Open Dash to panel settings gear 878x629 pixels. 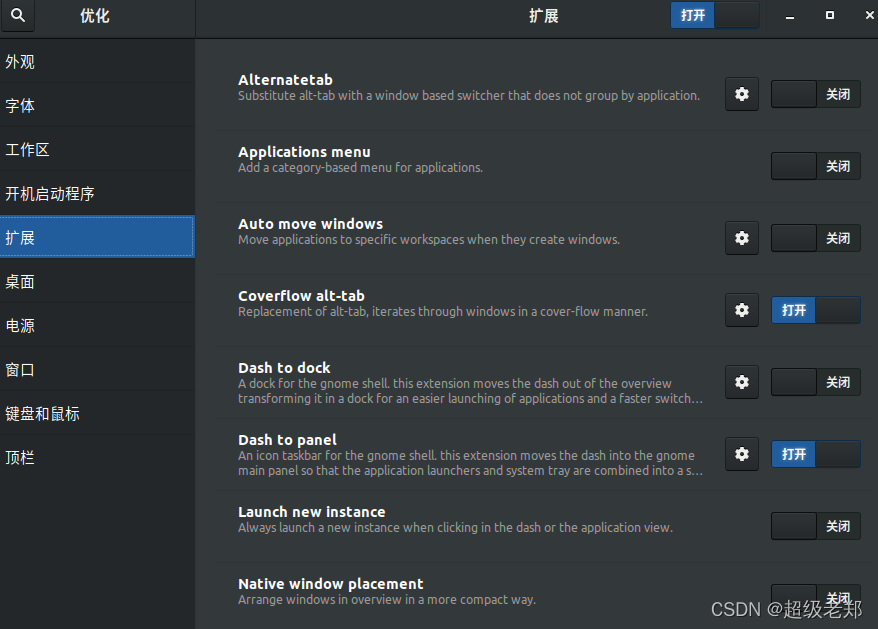coord(741,454)
